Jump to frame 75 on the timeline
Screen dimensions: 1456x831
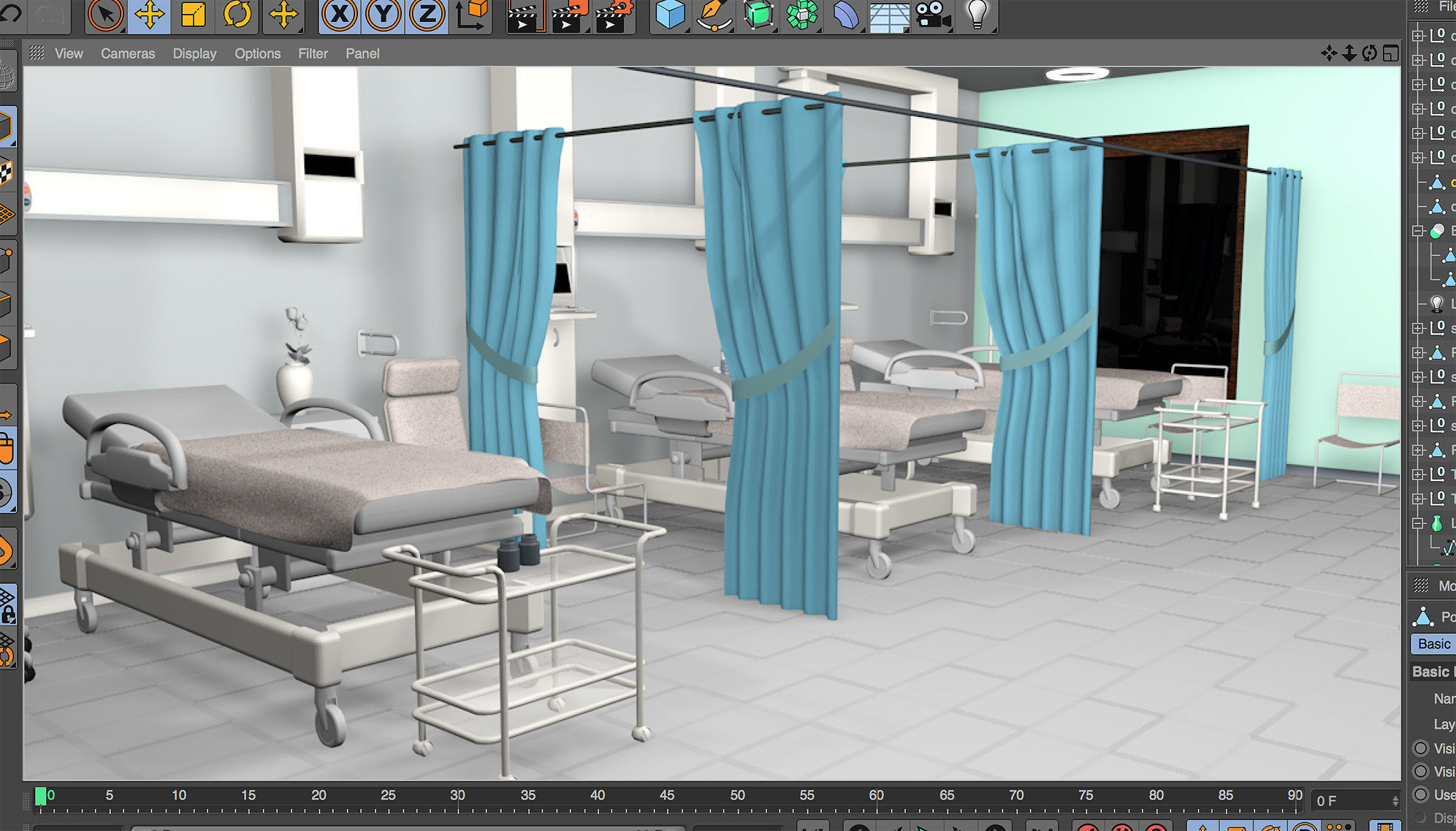(x=1086, y=795)
